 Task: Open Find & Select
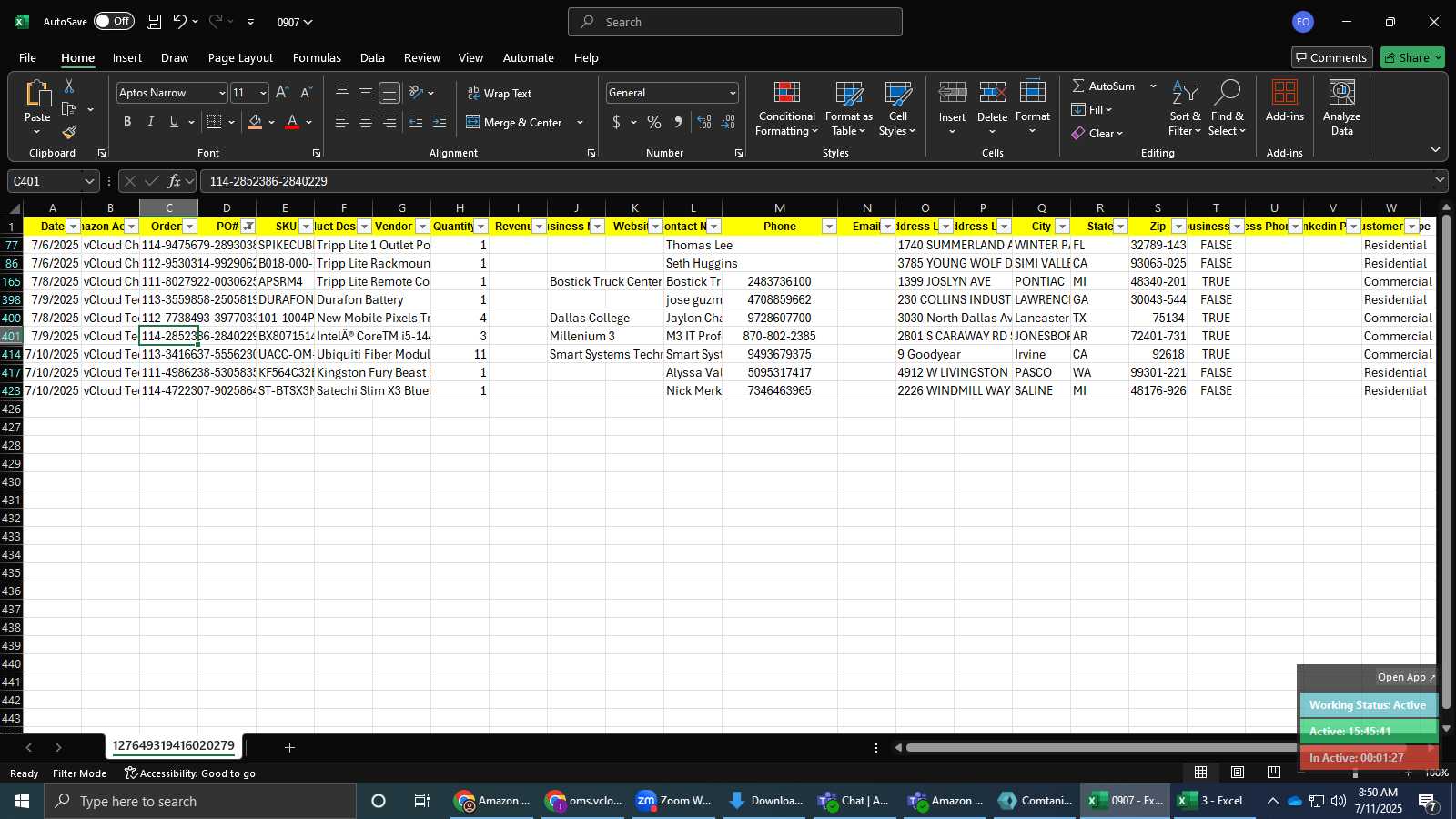pyautogui.click(x=1228, y=109)
